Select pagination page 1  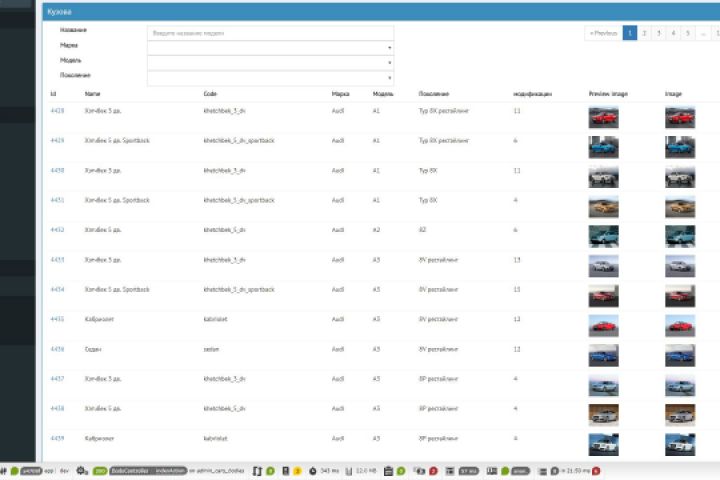click(630, 33)
